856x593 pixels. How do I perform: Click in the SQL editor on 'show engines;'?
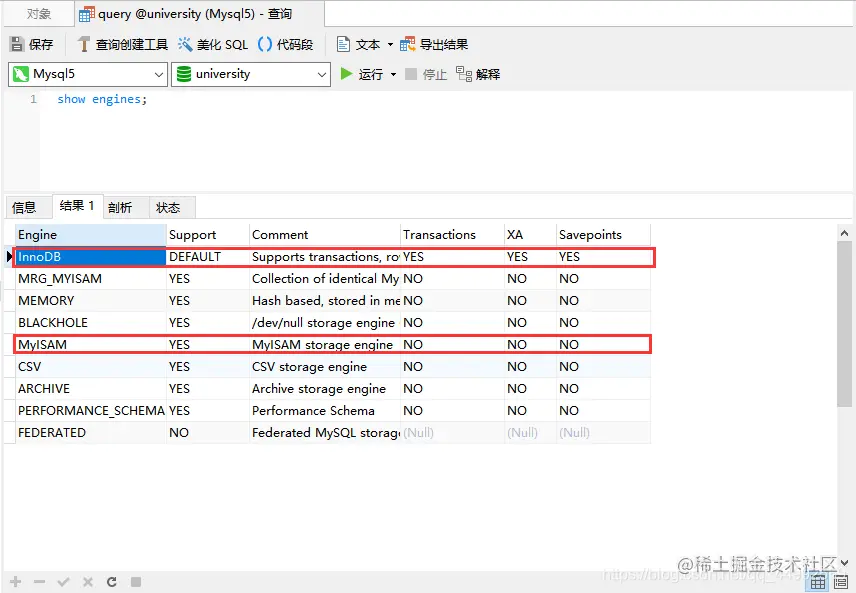[x=102, y=99]
